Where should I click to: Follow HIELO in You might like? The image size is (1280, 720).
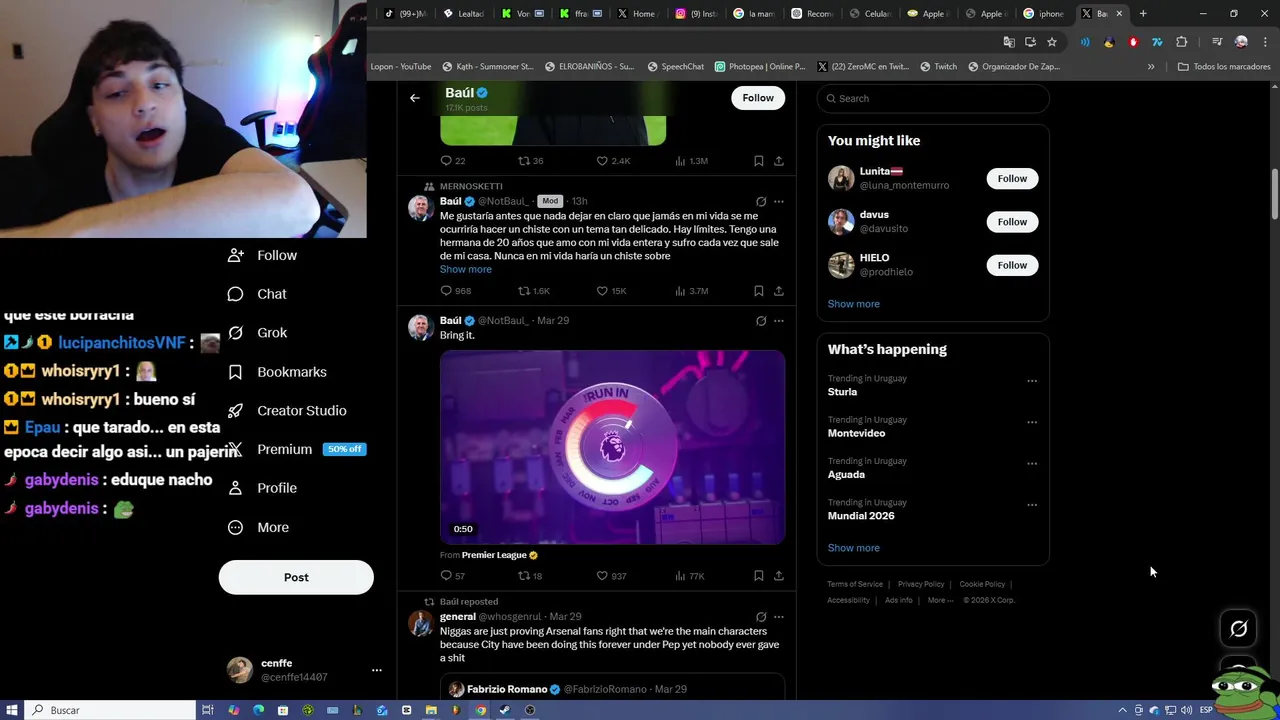tap(1012, 265)
